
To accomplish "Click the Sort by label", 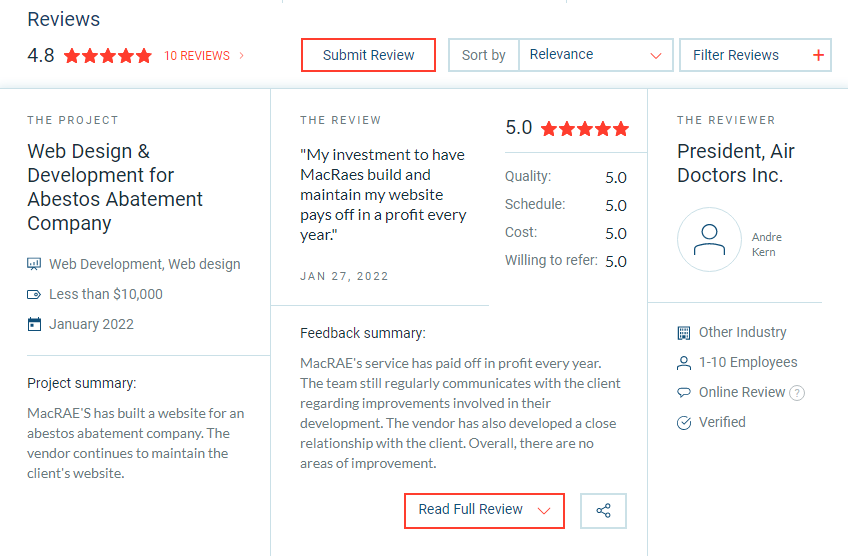I will click(483, 55).
